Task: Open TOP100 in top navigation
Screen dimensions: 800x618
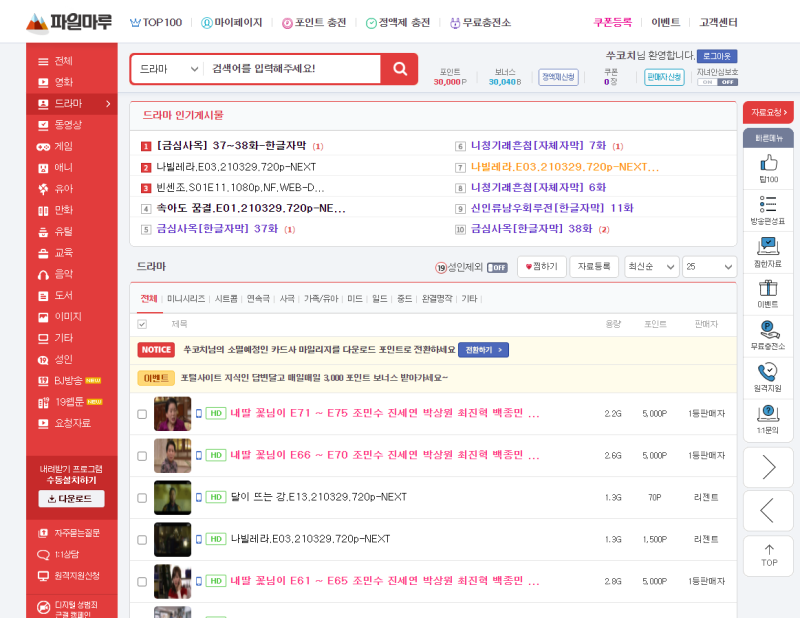Action: pyautogui.click(x=156, y=22)
